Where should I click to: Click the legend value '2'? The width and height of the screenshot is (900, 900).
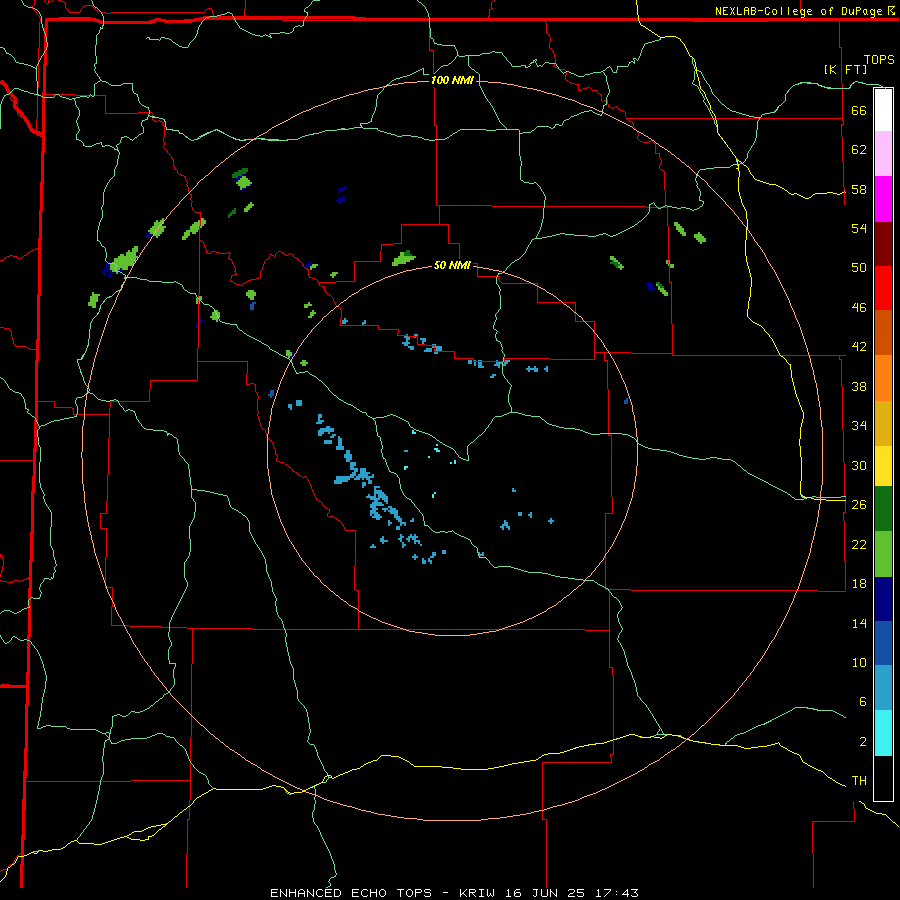tap(862, 742)
